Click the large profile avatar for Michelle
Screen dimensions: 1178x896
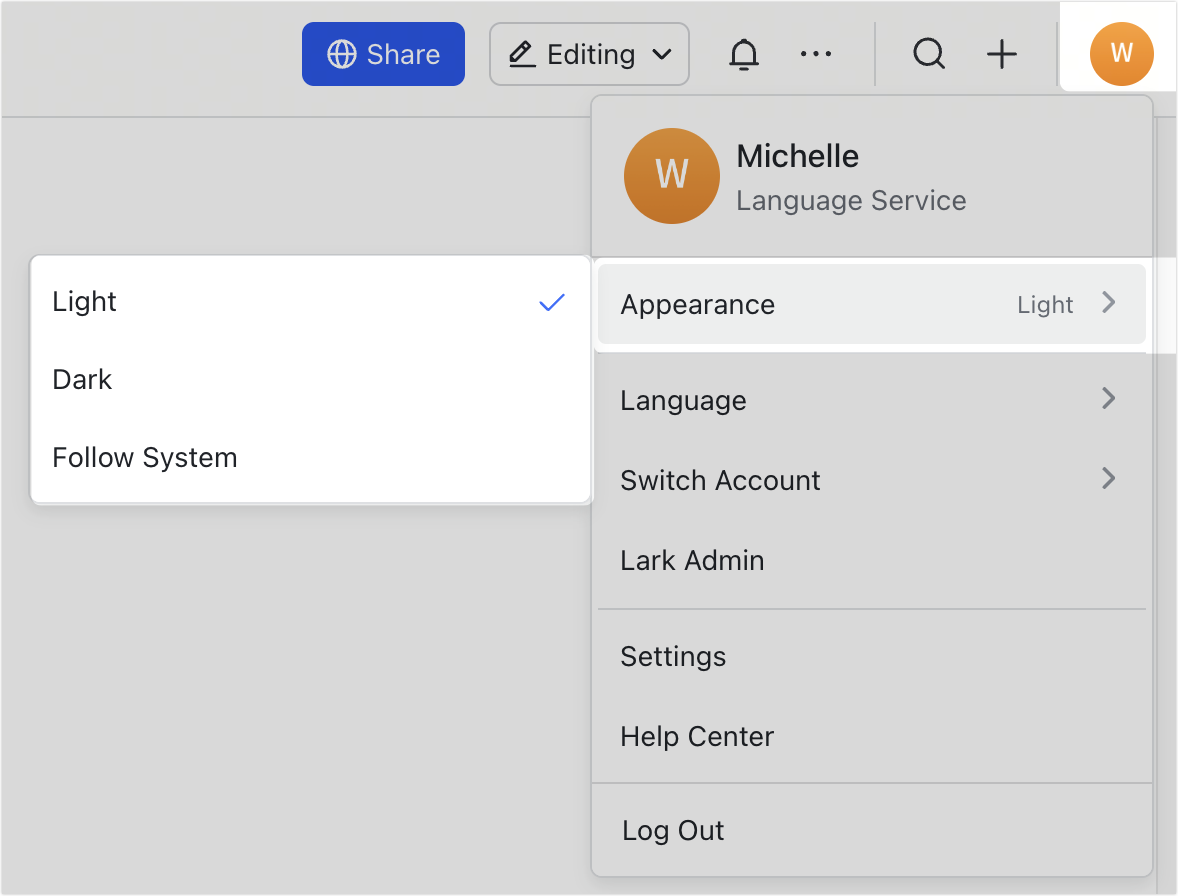(671, 176)
